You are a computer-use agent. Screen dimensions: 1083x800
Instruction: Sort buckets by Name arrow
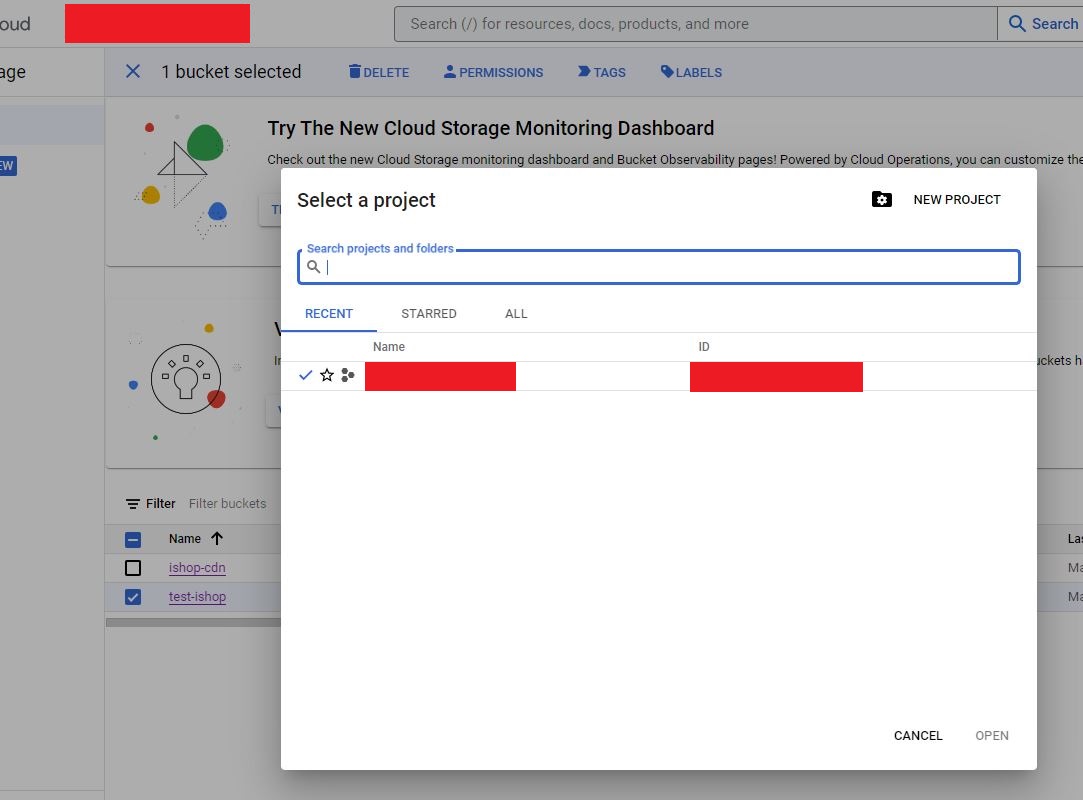(x=217, y=538)
